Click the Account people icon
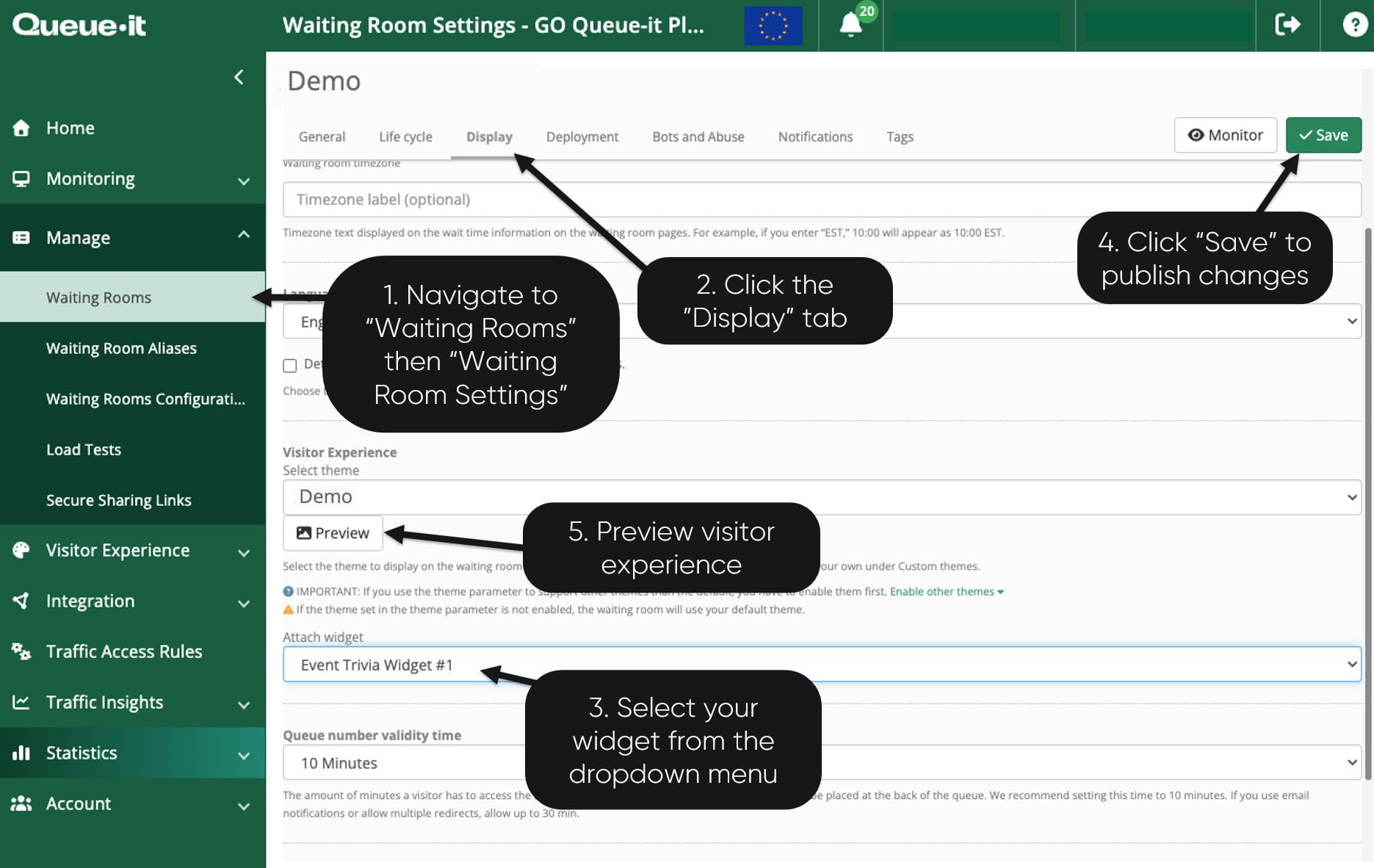 [23, 804]
